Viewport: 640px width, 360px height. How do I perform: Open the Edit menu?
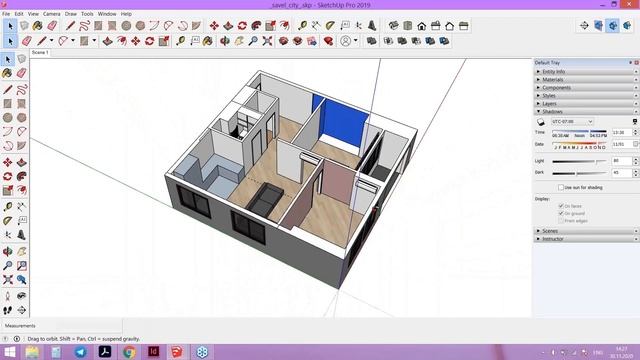19,14
